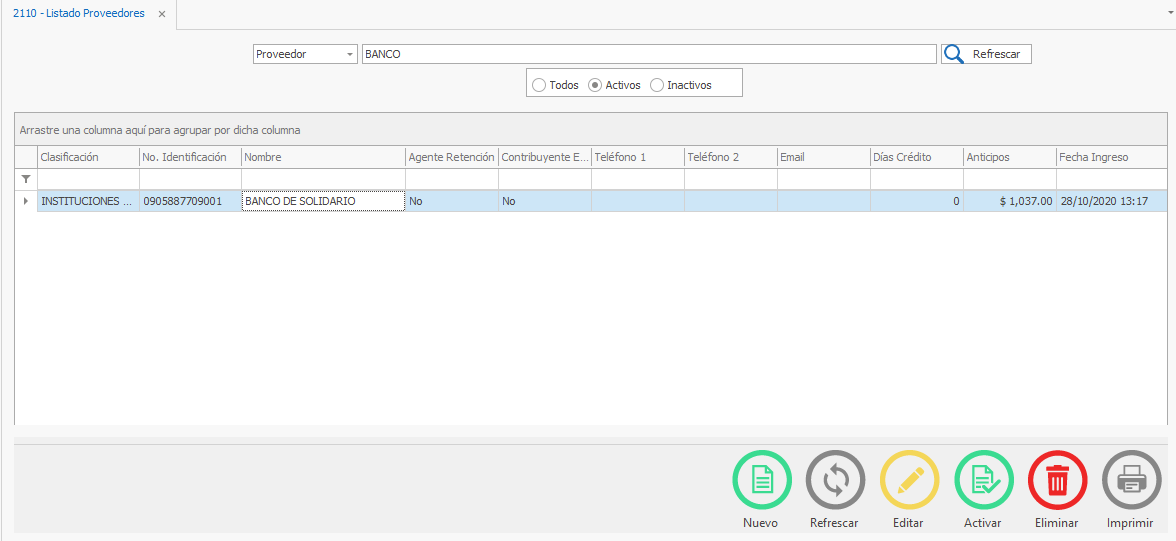Switch to 2110 - Listado Proveedores tab

pyautogui.click(x=79, y=14)
